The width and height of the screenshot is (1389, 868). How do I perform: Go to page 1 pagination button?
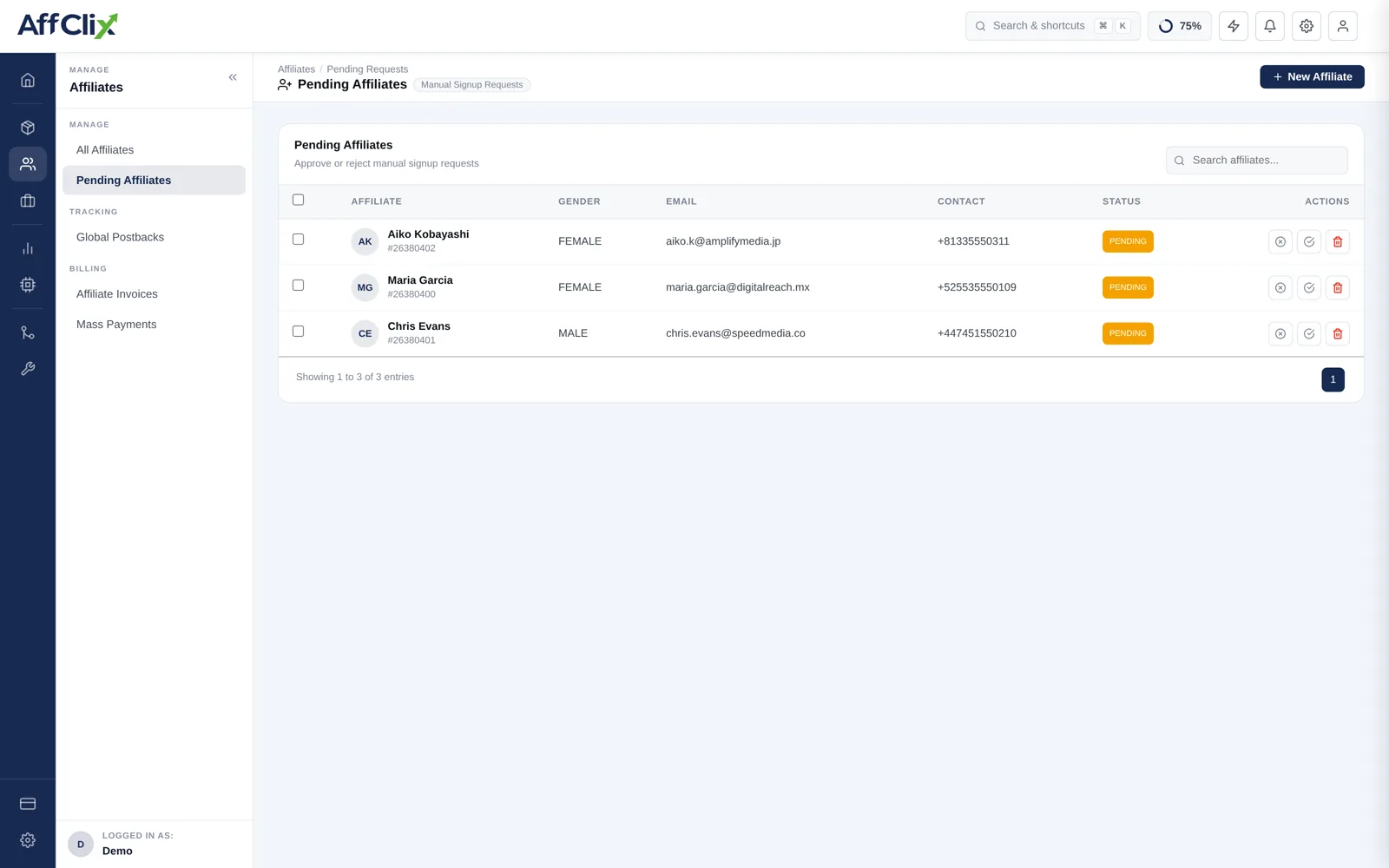pos(1333,379)
